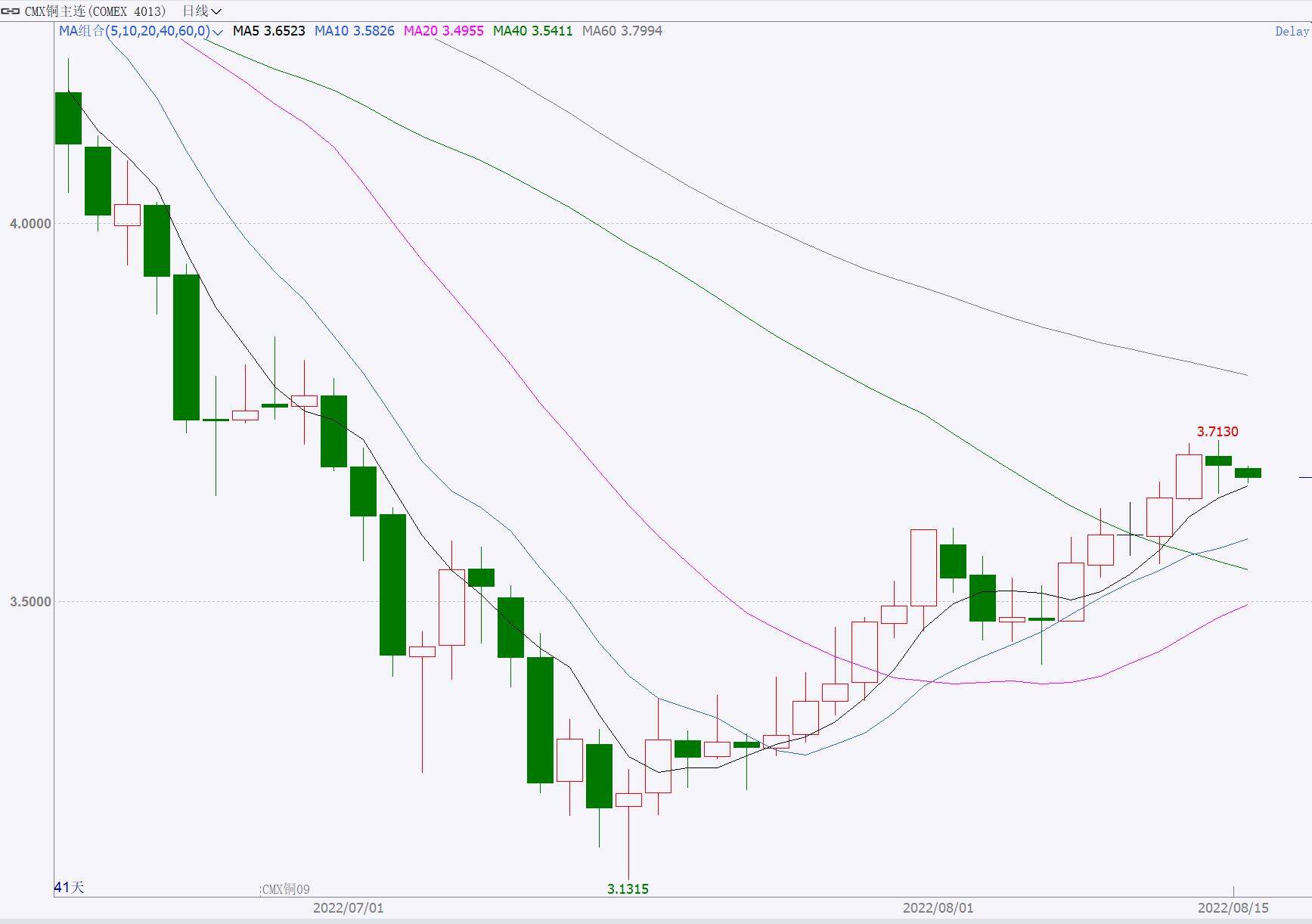Select the chart title CMX铜主连(COMEX 4013)
1312x924 pixels.
pyautogui.click(x=95, y=11)
